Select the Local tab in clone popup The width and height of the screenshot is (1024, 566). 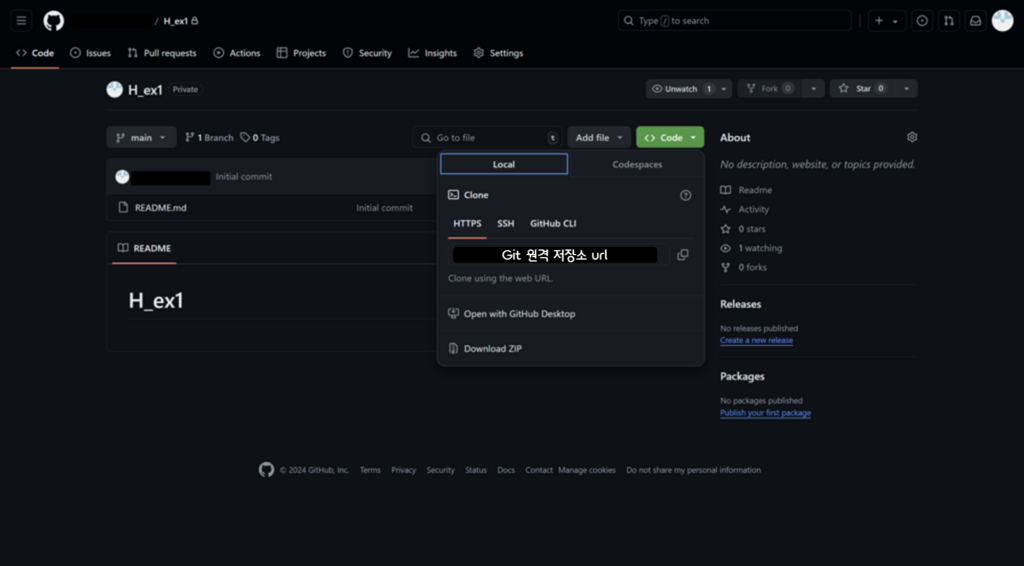click(504, 165)
